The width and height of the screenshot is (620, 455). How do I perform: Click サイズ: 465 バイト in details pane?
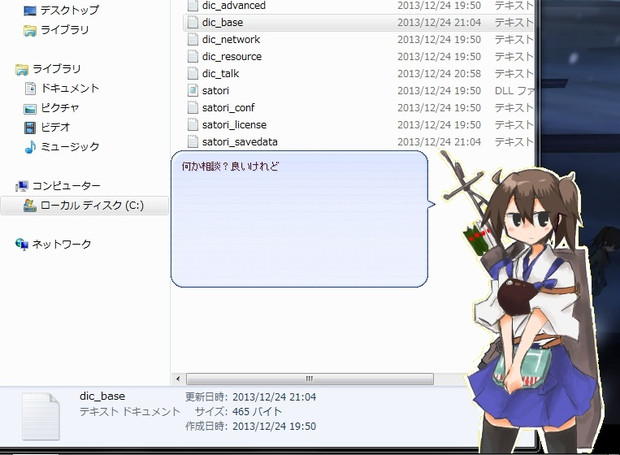pos(238,412)
